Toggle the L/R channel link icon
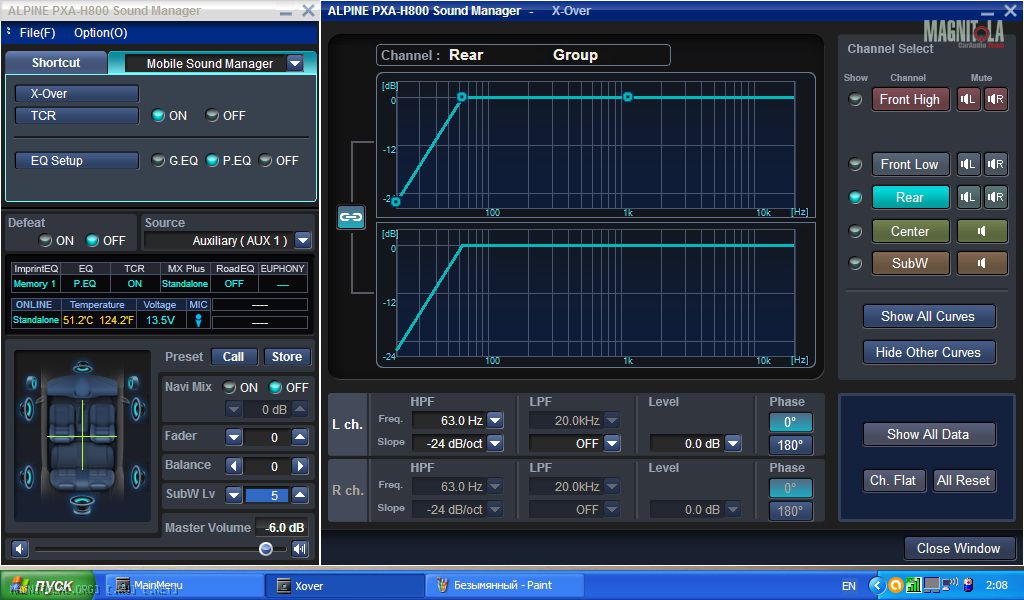The image size is (1024, 600). [x=351, y=217]
